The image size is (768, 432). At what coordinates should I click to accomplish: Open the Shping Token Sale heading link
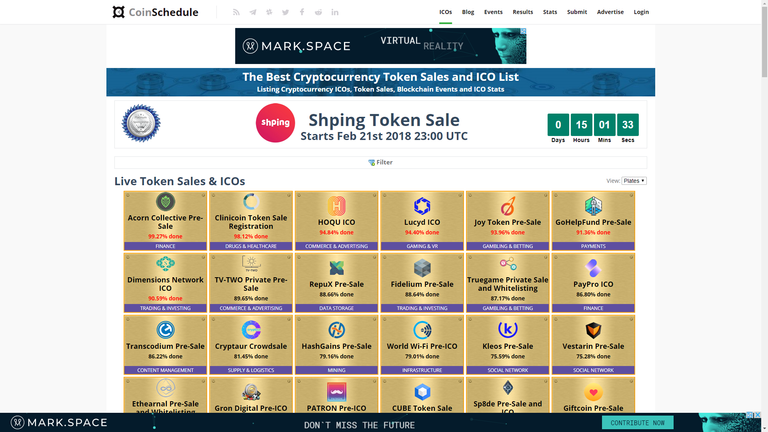click(384, 120)
